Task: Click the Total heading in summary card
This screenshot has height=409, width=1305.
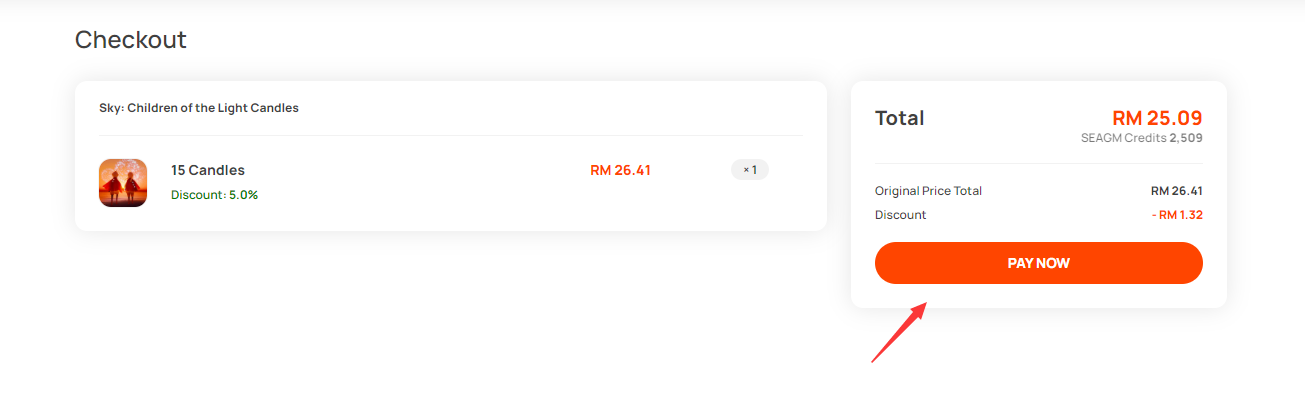Action: [x=900, y=118]
